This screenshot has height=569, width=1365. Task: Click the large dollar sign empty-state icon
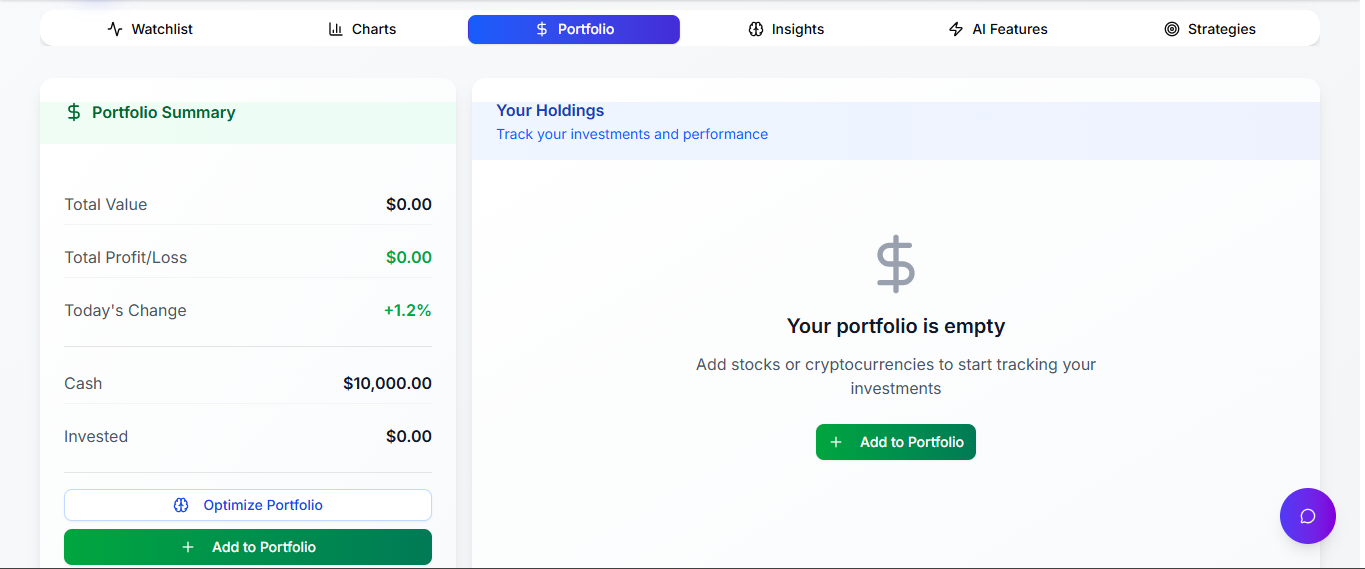click(x=896, y=264)
